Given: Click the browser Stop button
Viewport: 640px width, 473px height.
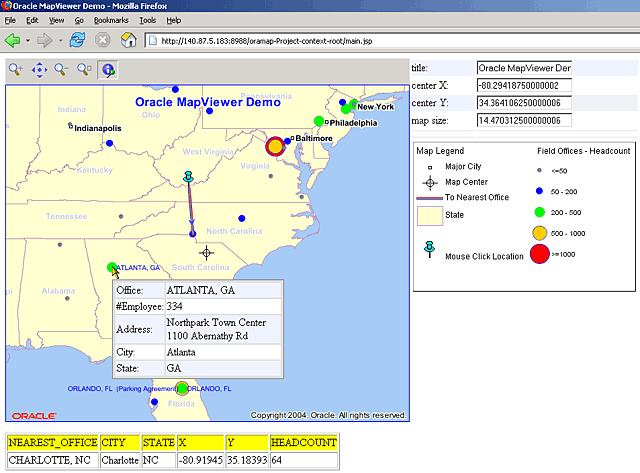Looking at the screenshot, I should (x=102, y=41).
